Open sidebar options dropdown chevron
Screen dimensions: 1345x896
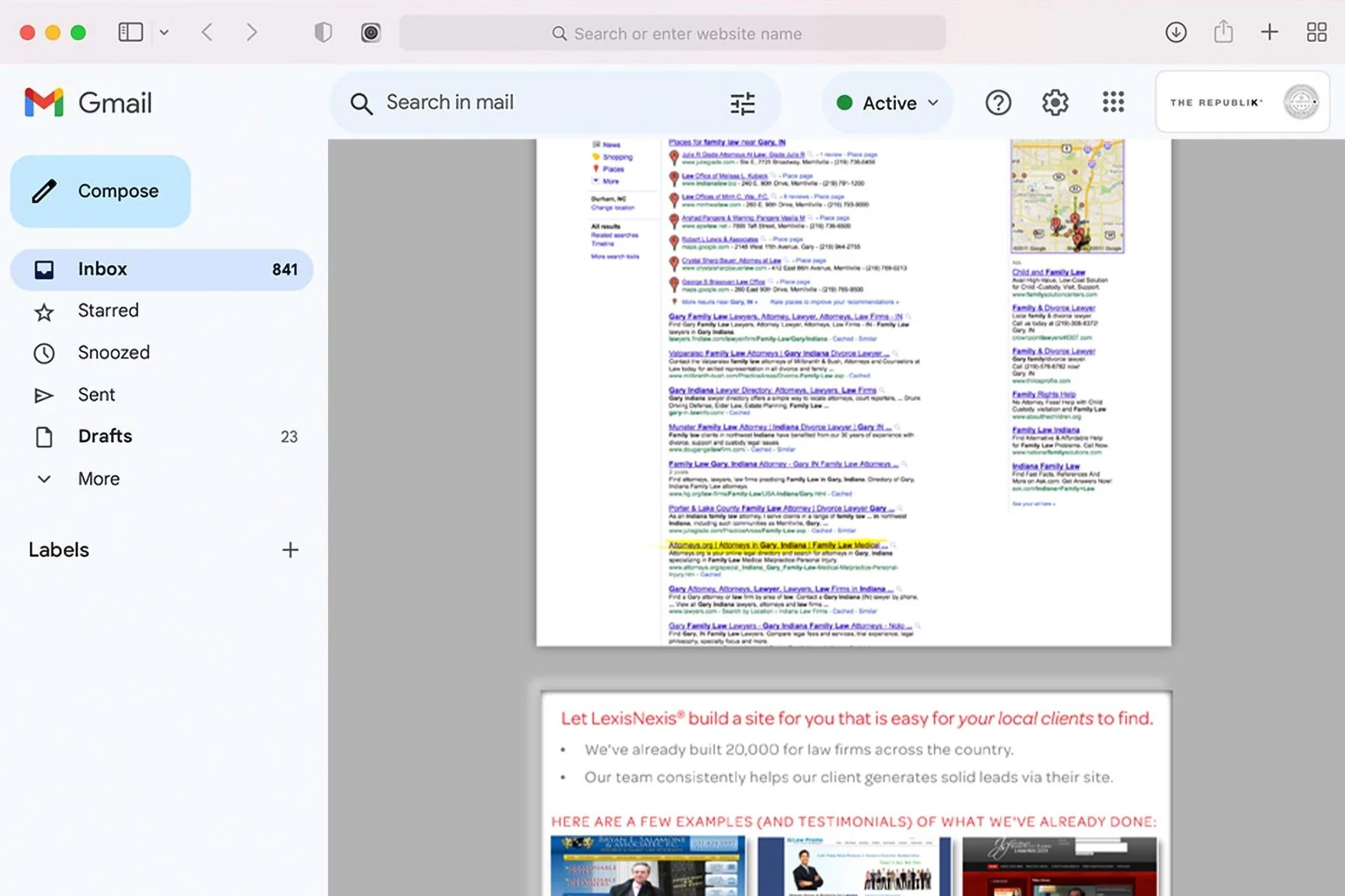click(x=164, y=33)
